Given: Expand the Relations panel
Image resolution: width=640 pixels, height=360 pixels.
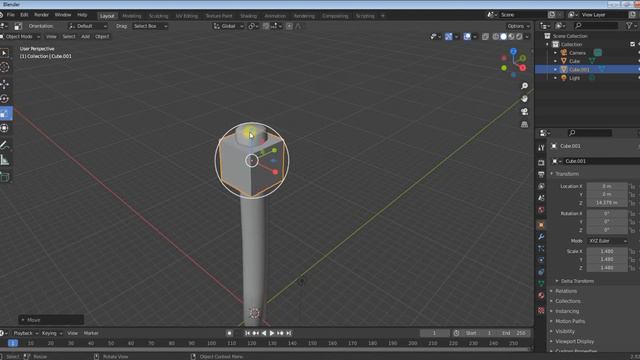Looking at the screenshot, I should tap(566, 291).
